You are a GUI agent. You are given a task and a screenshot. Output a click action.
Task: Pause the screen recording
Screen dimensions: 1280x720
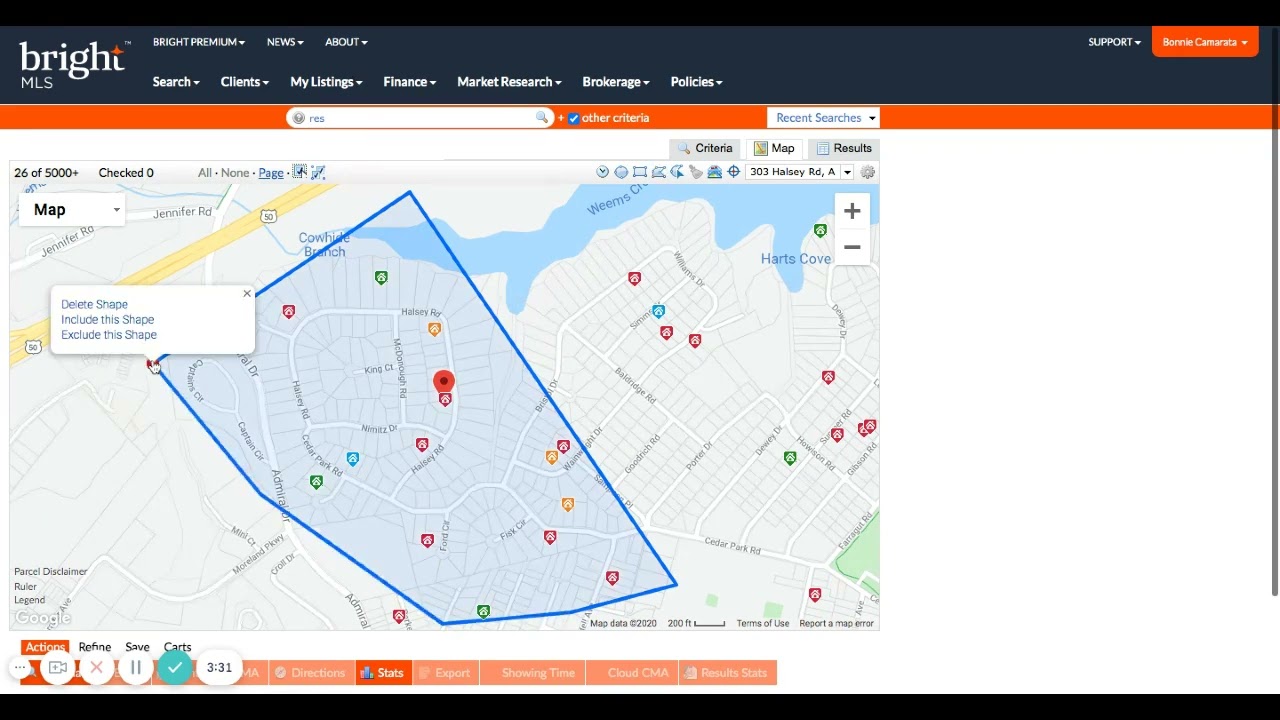[136, 668]
